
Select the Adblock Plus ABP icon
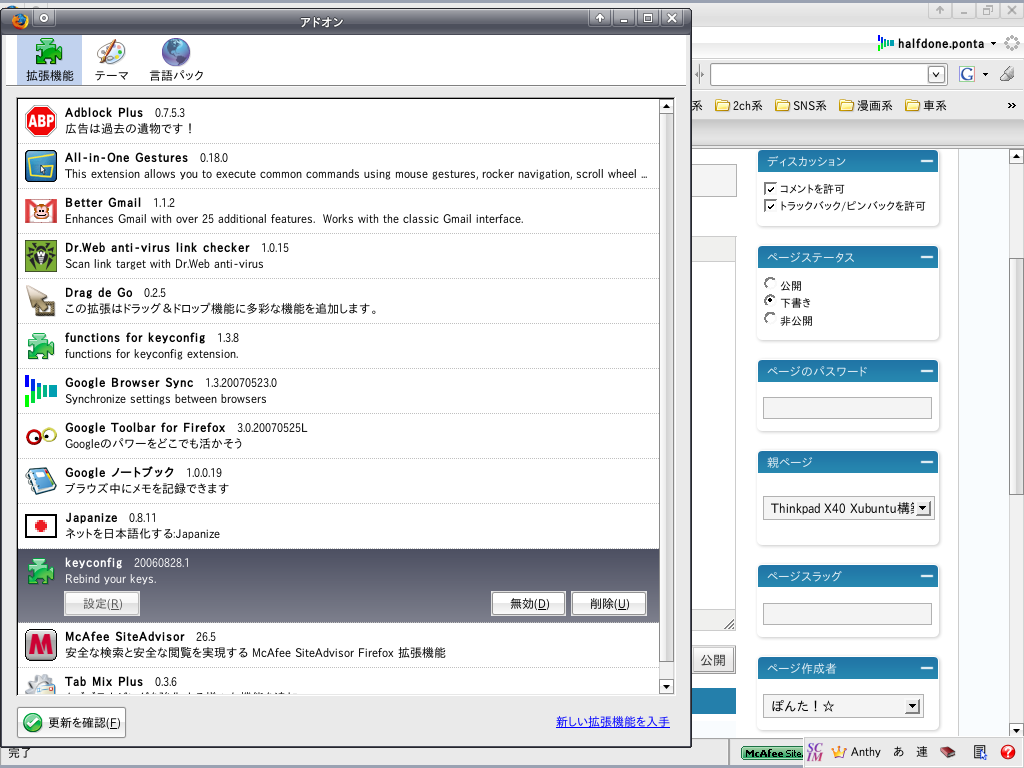(x=40, y=121)
